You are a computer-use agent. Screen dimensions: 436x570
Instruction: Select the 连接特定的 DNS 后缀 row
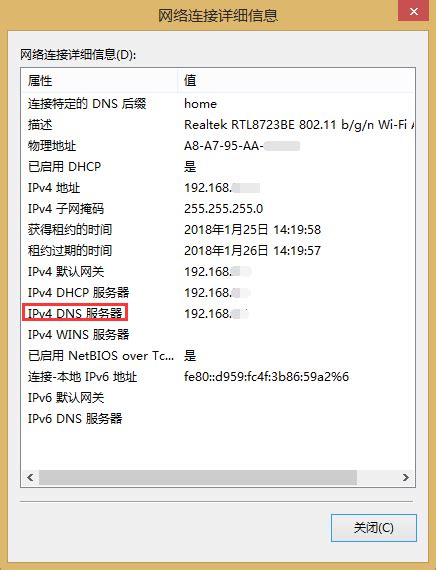(x=218, y=104)
